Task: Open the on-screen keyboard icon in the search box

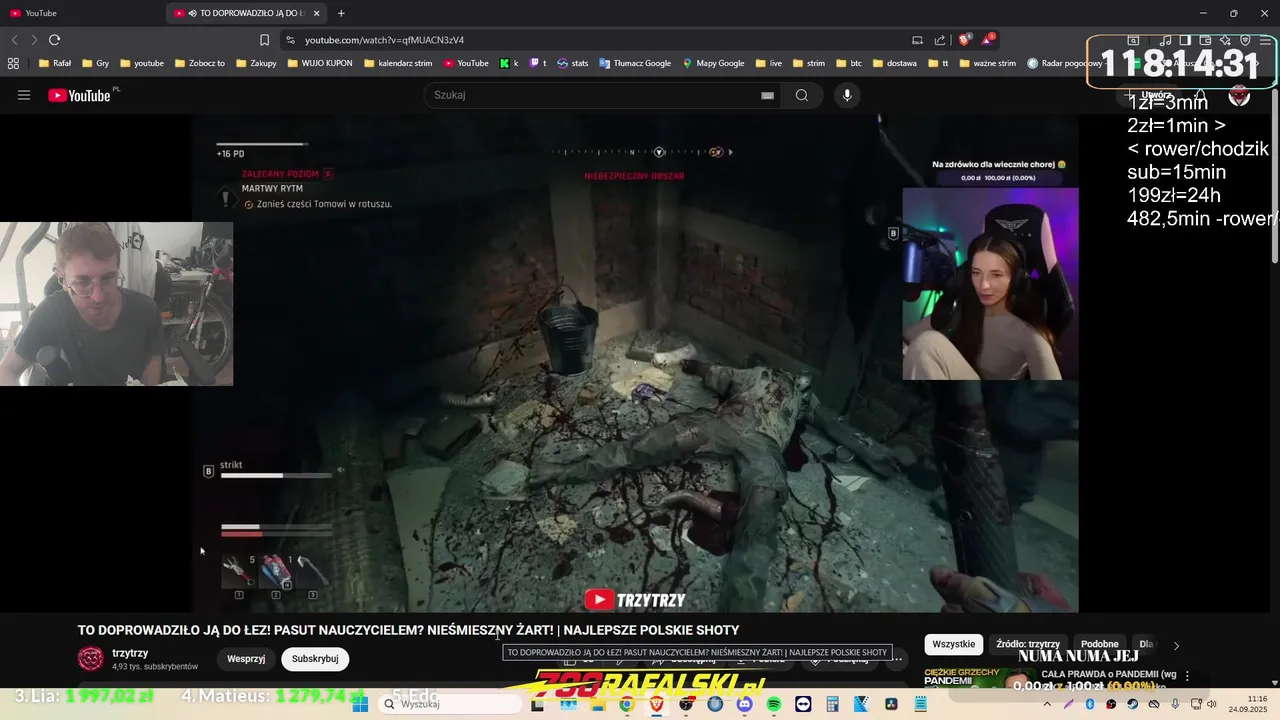Action: [767, 95]
